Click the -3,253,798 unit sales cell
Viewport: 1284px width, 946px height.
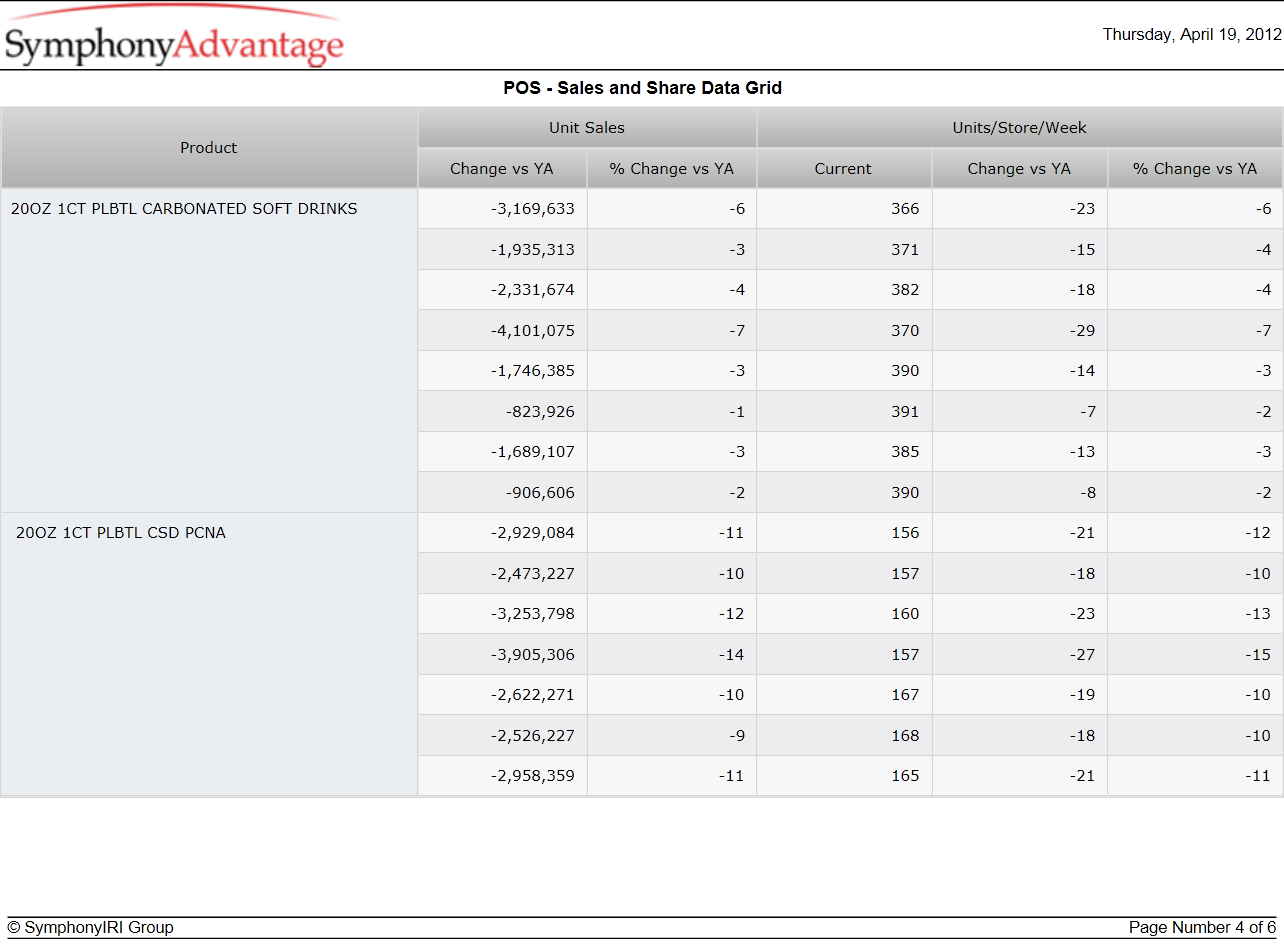point(502,614)
